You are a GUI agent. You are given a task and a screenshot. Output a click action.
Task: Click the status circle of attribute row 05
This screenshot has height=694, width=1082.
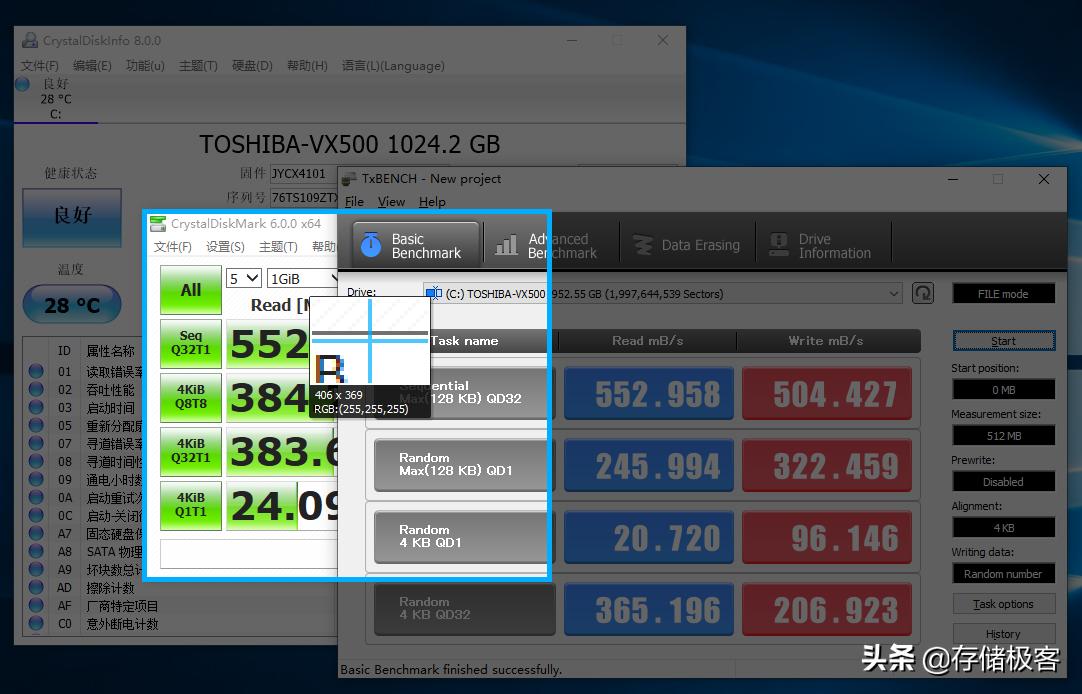(x=36, y=425)
